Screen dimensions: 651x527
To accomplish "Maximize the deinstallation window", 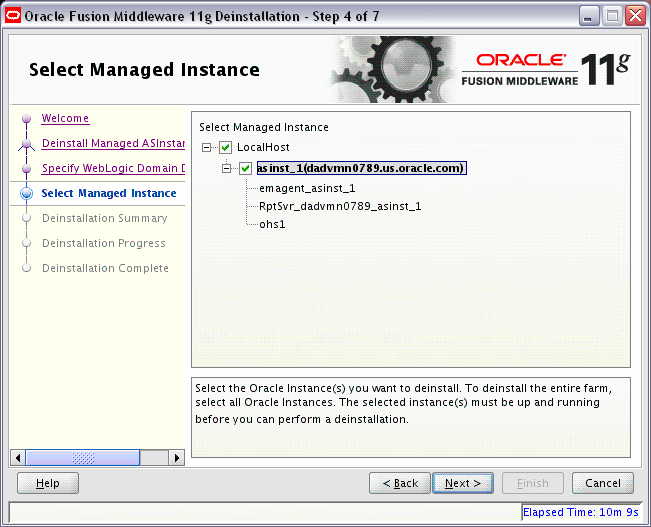I will [612, 17].
